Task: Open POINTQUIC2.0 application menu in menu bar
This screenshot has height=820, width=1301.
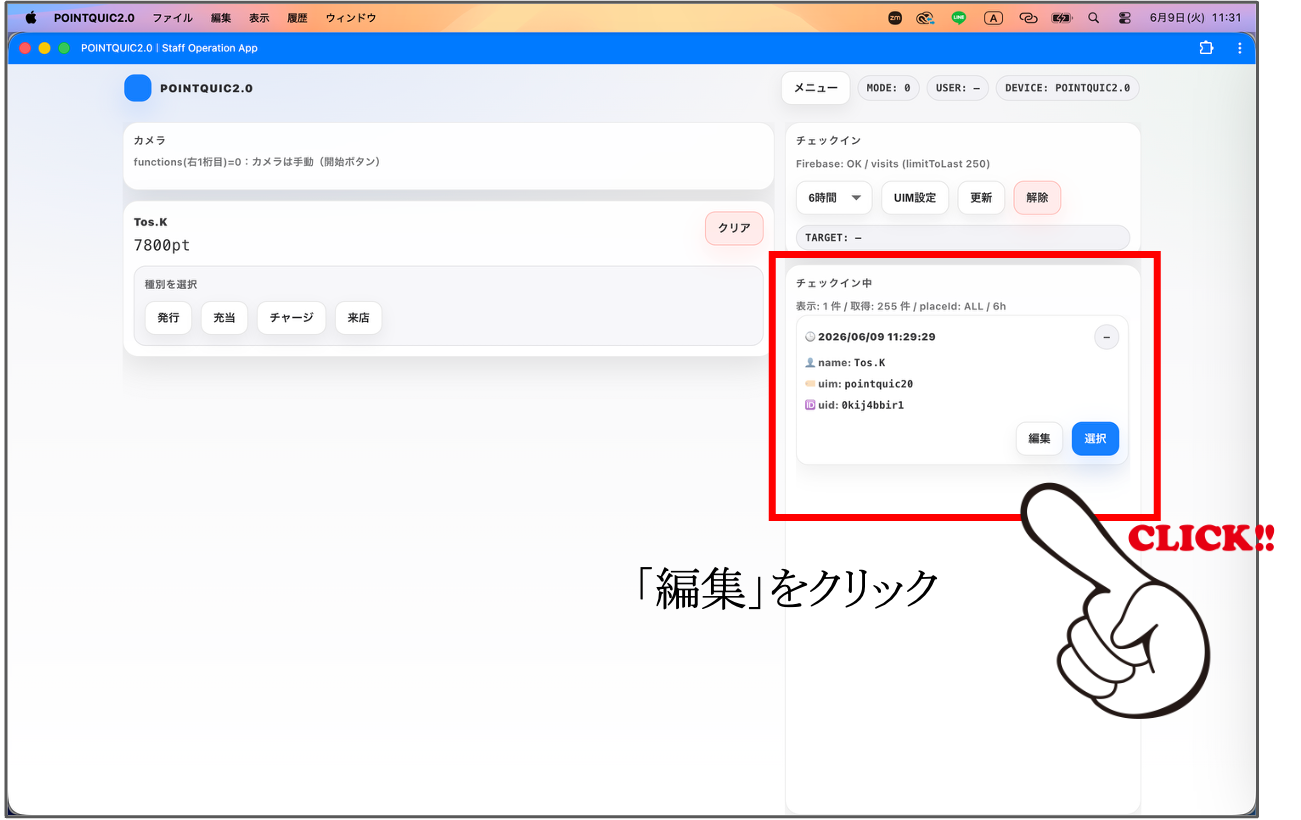Action: point(94,18)
